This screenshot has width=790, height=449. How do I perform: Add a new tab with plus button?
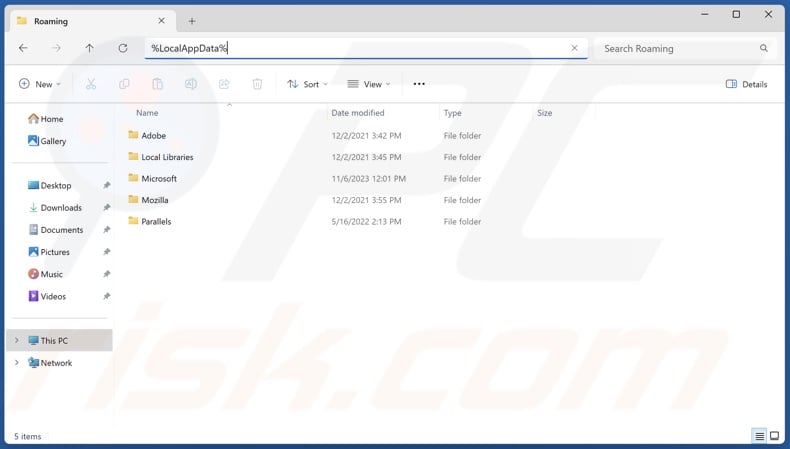(192, 21)
